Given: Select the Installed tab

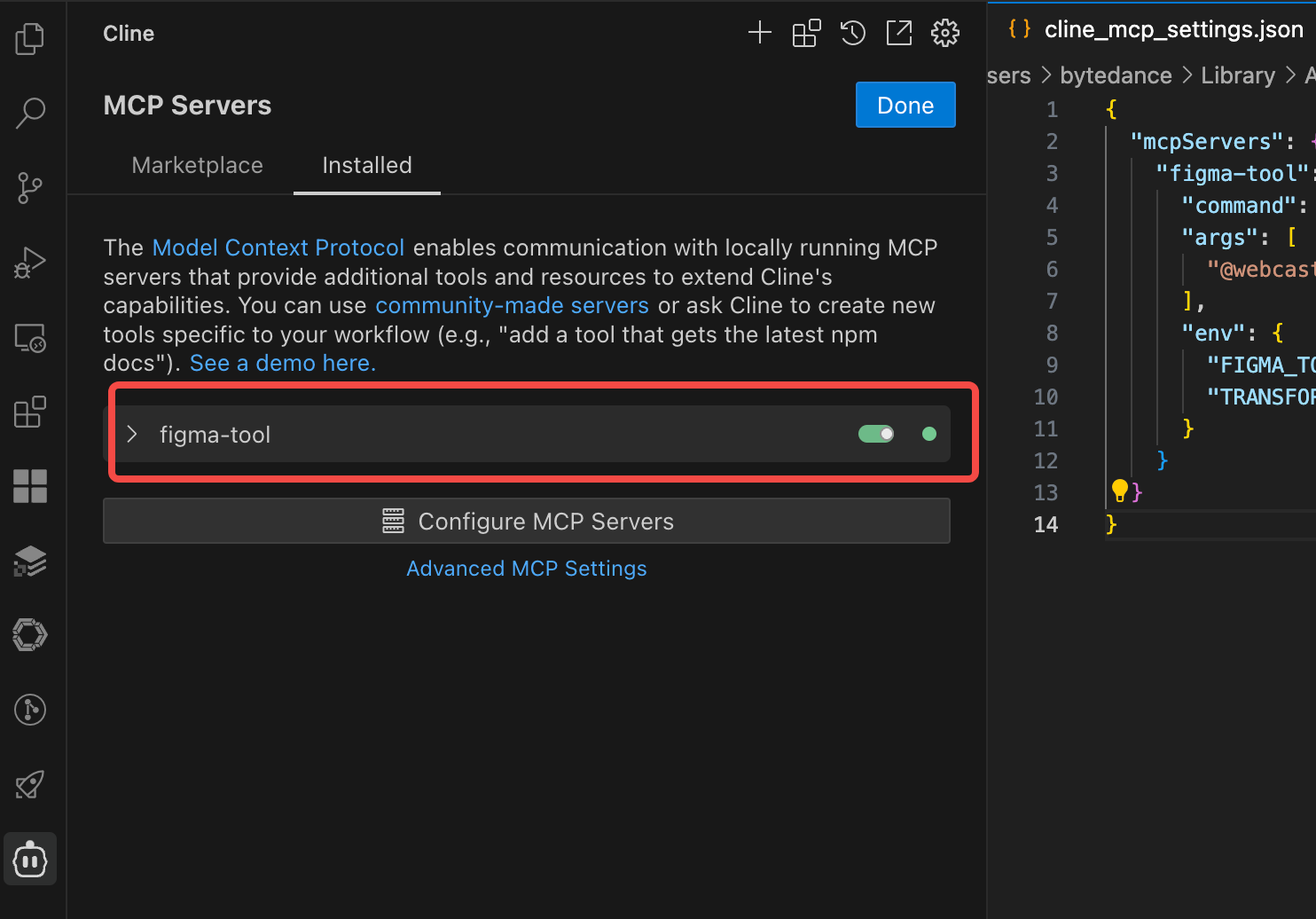Looking at the screenshot, I should coord(367,166).
